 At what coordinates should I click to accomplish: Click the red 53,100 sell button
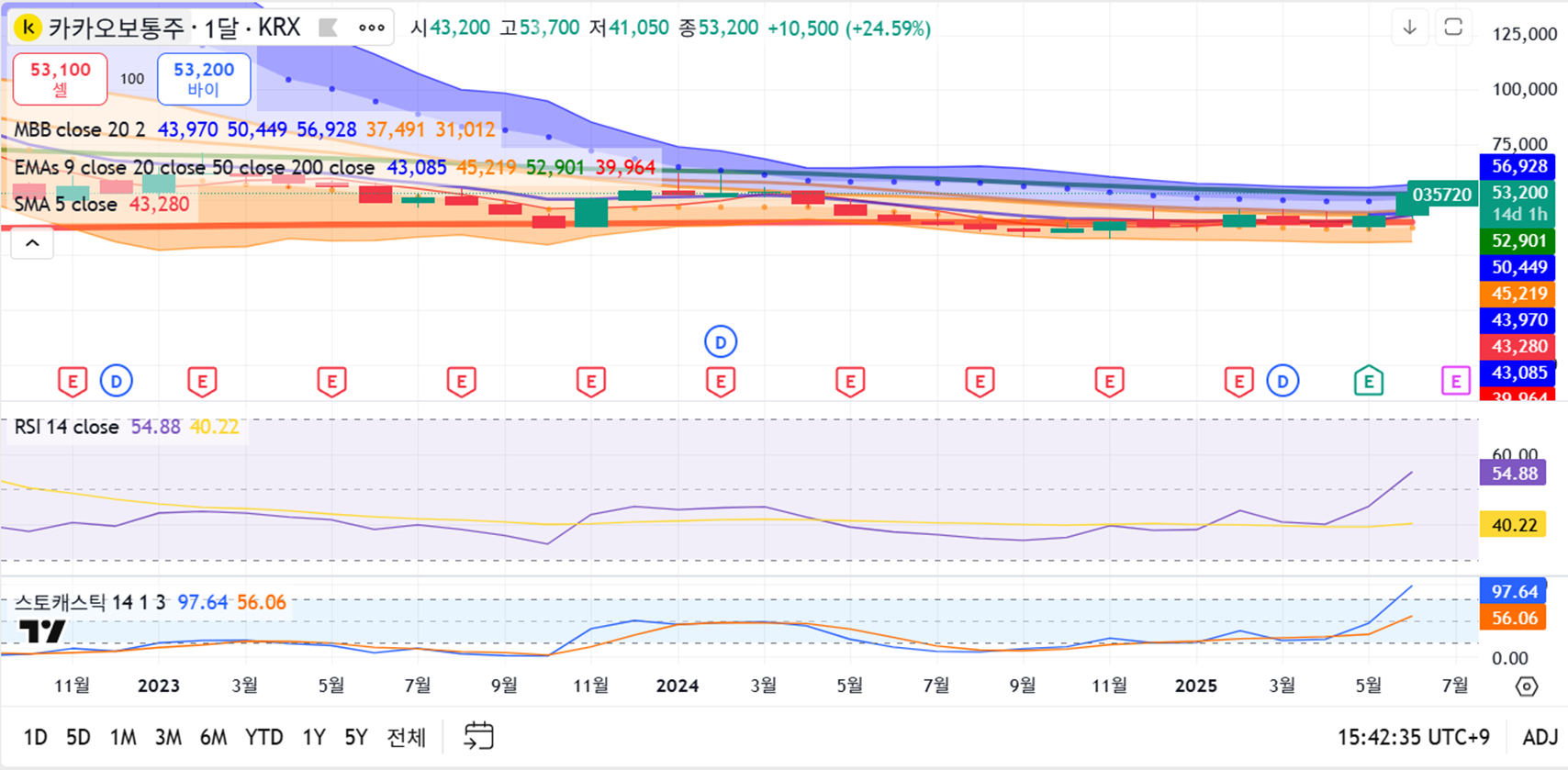pos(60,79)
